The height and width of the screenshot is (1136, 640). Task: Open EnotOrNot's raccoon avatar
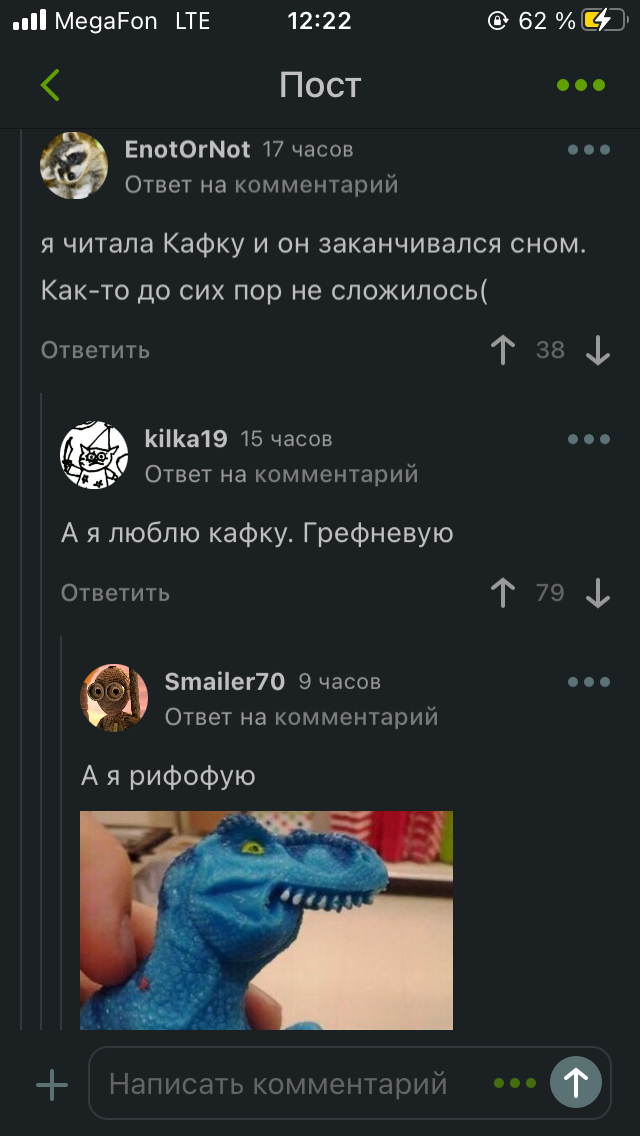(74, 165)
